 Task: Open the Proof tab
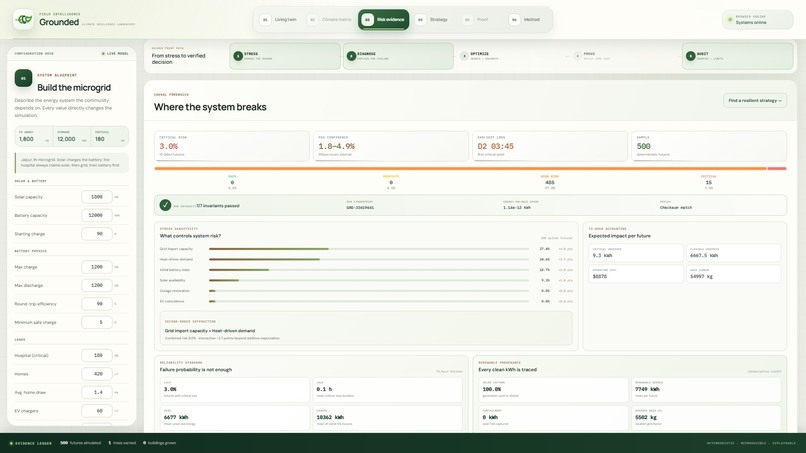pyautogui.click(x=476, y=20)
